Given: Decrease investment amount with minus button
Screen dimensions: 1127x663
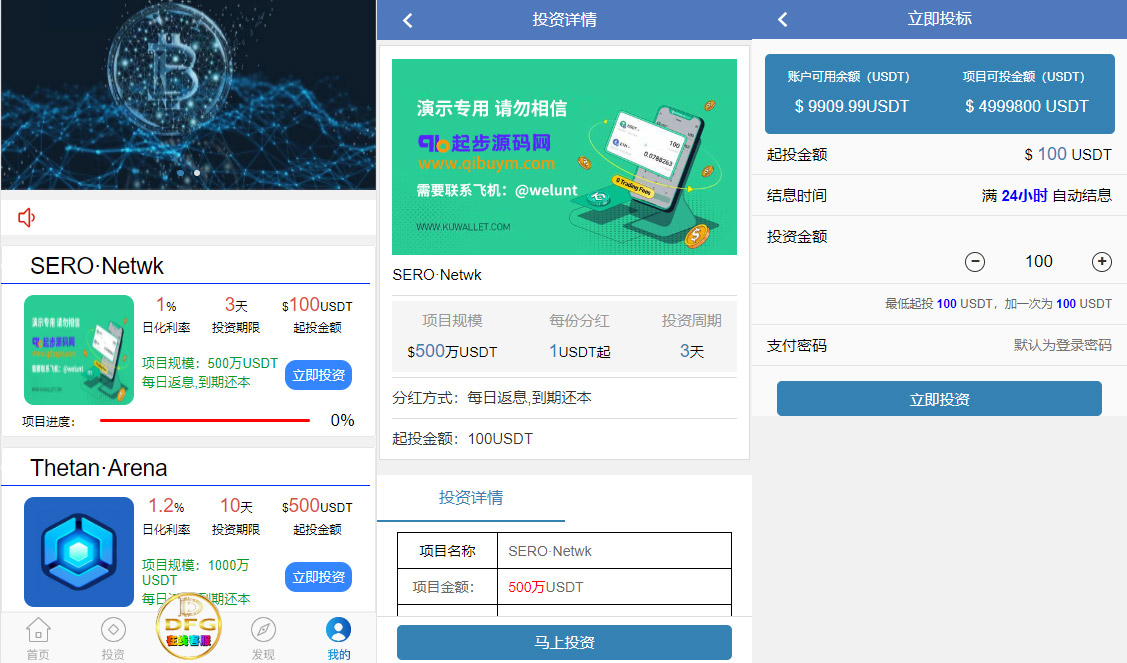Looking at the screenshot, I should coord(975,262).
